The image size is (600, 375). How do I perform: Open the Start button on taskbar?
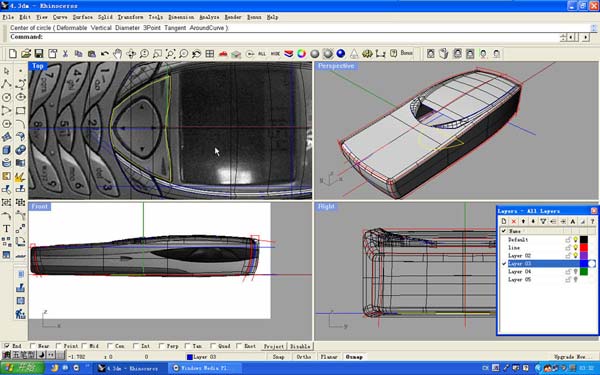click(x=23, y=368)
